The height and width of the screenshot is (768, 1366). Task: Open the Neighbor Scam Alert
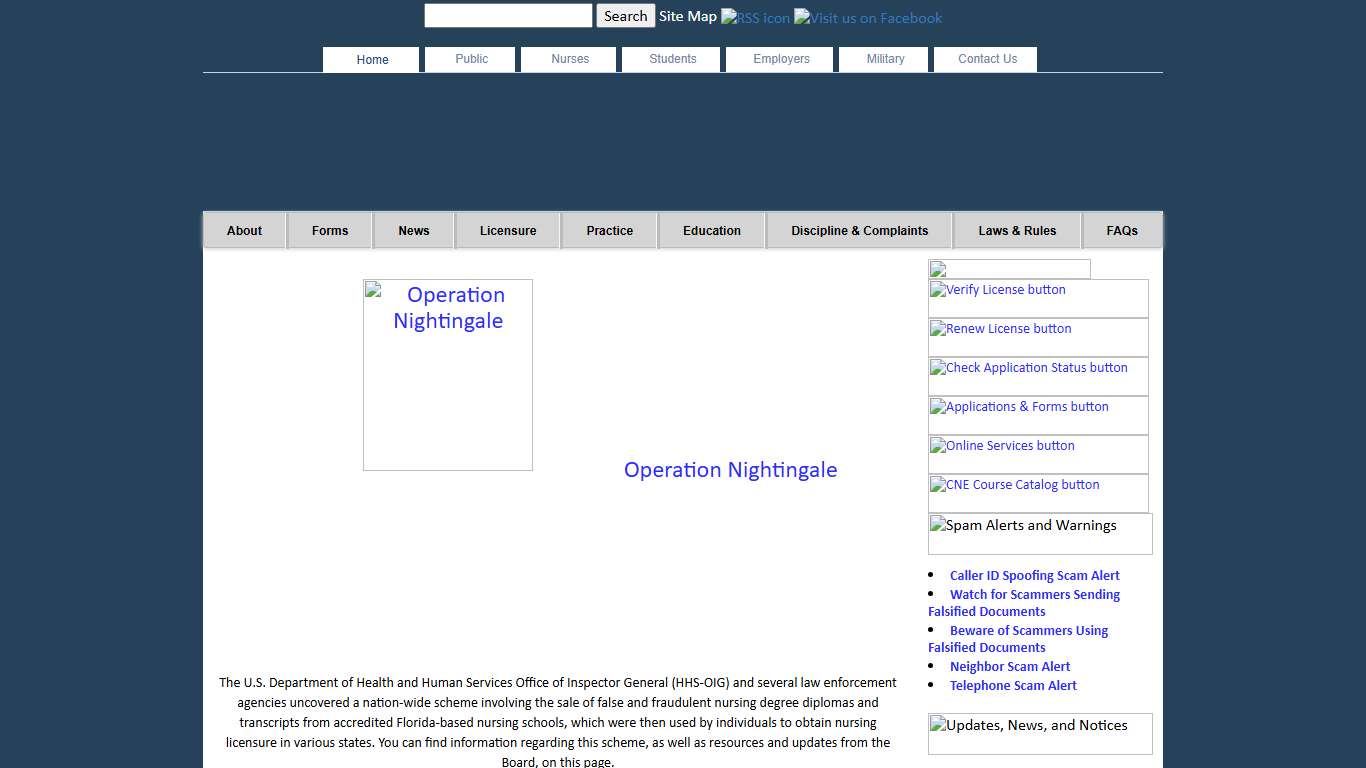[1010, 666]
